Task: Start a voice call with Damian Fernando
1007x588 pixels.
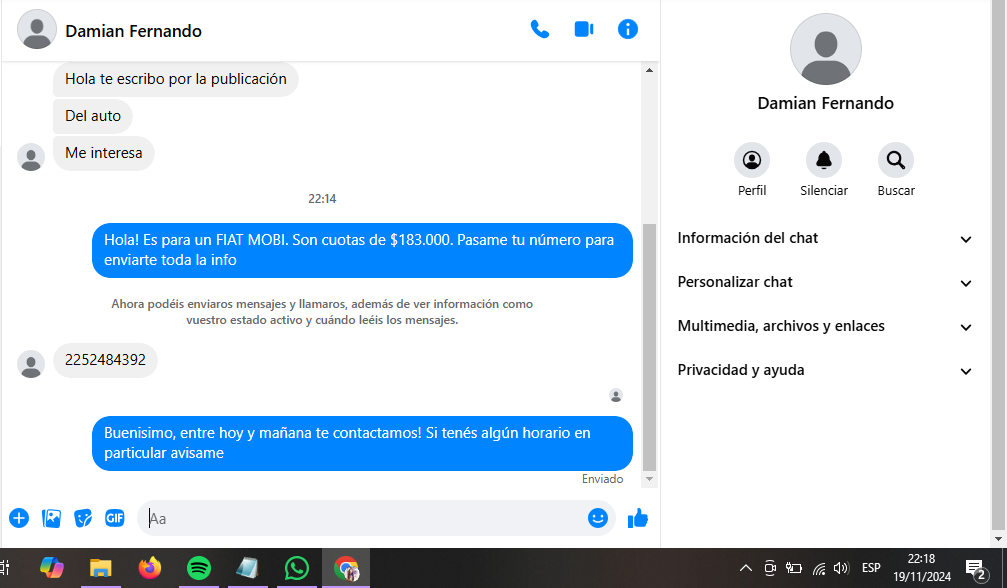Action: [540, 30]
